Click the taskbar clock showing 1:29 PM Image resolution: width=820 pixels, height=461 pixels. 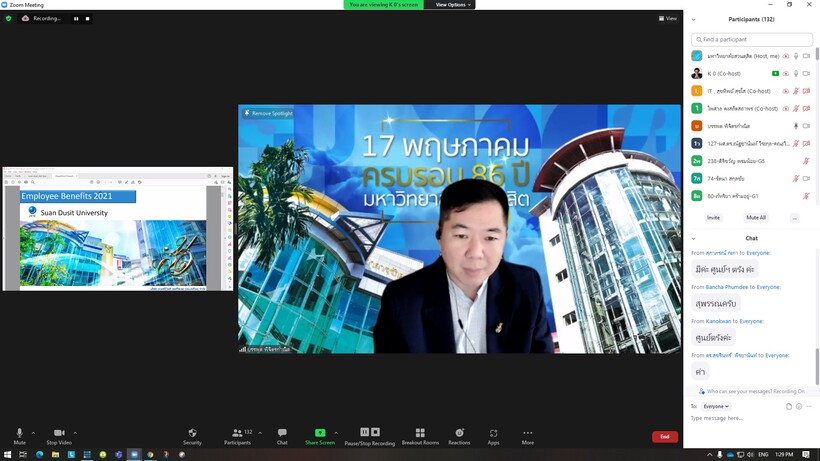tap(784, 455)
